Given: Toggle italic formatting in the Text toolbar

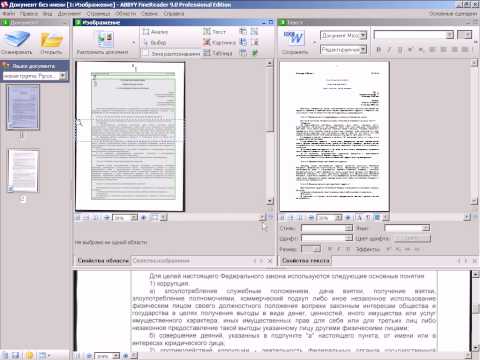Looking at the screenshot, I should pyautogui.click(x=389, y=50).
